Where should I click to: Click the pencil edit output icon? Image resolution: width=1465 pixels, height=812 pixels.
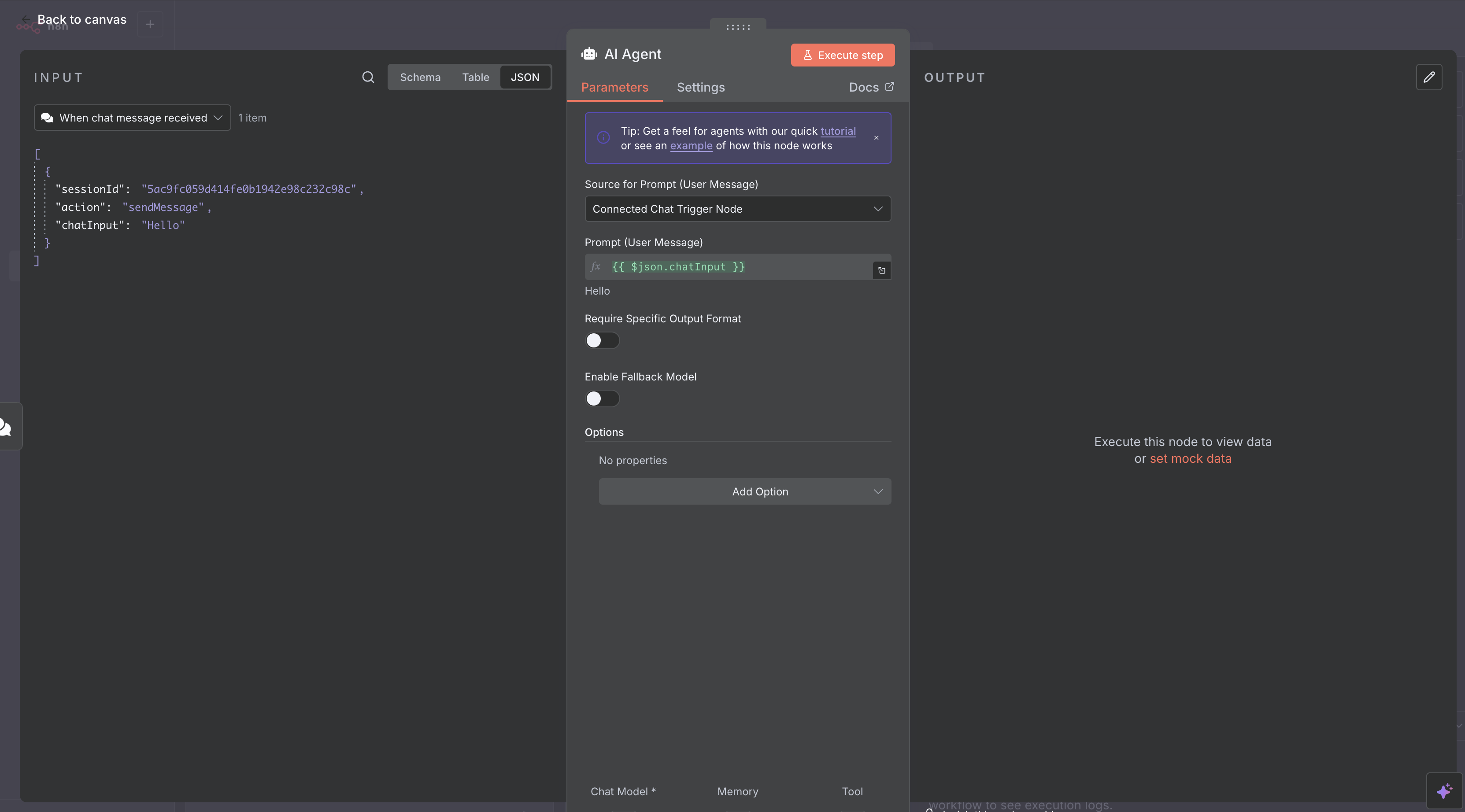point(1428,78)
